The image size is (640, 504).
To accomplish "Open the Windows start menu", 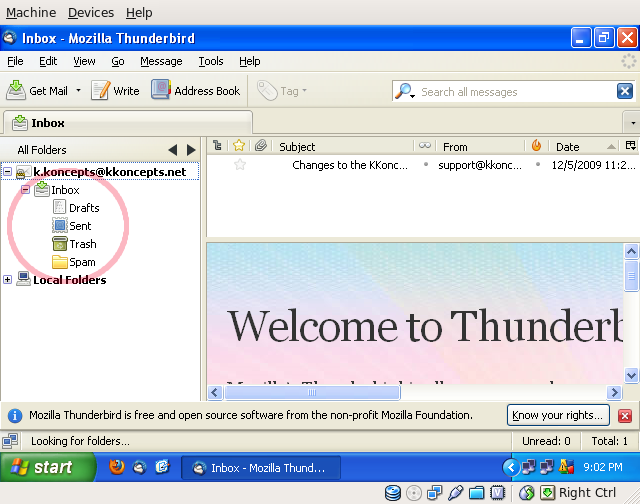I will pyautogui.click(x=47, y=467).
